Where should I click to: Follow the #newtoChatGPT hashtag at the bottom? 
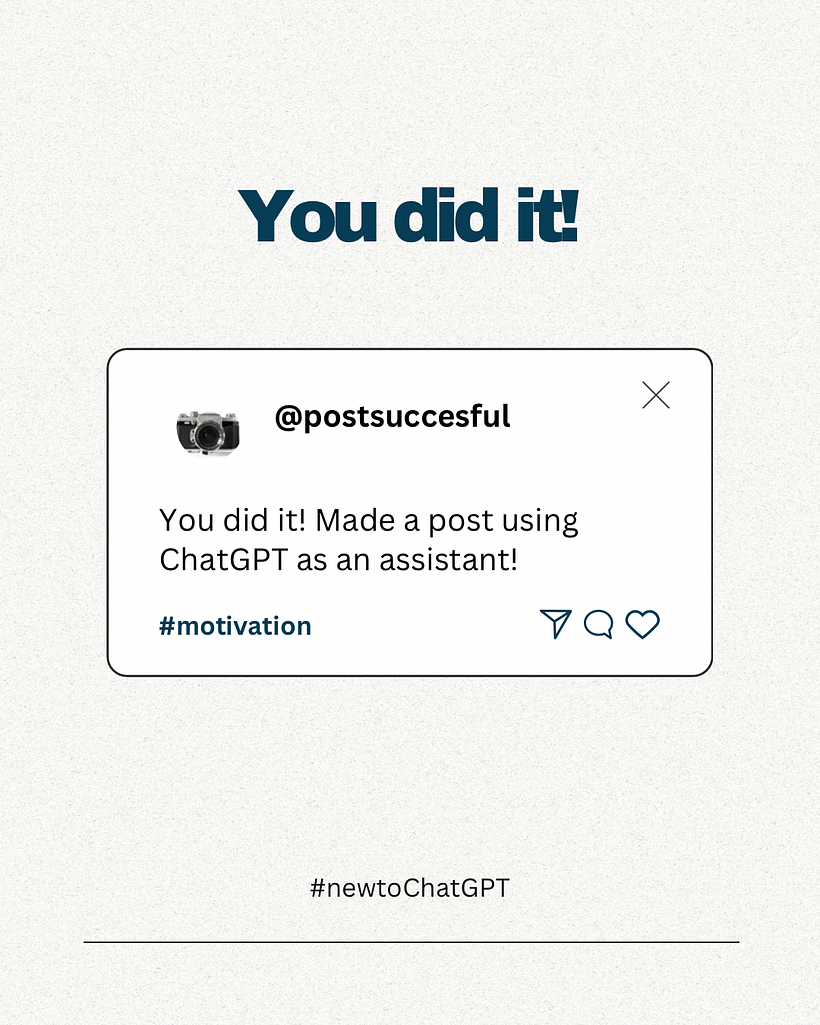point(409,888)
